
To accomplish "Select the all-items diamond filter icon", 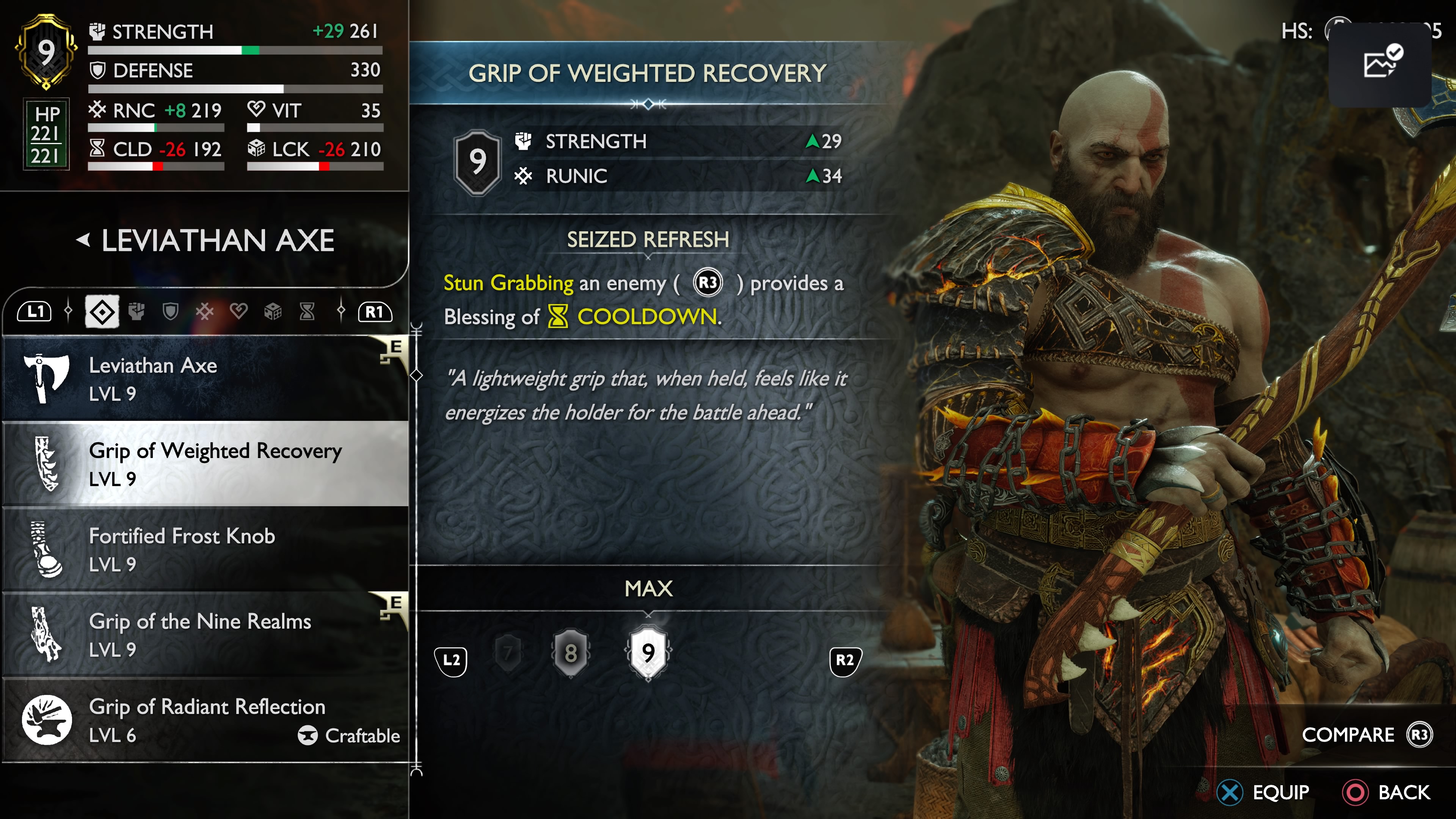I will [102, 311].
